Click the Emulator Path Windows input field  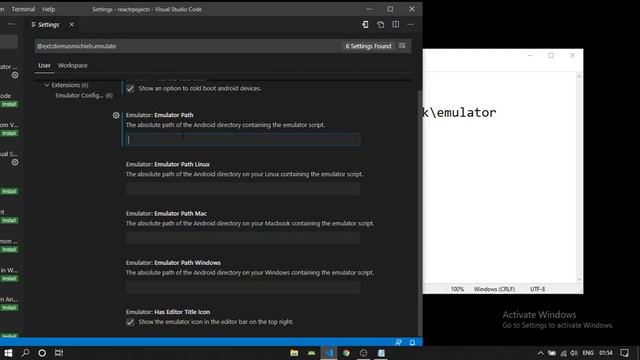(243, 287)
